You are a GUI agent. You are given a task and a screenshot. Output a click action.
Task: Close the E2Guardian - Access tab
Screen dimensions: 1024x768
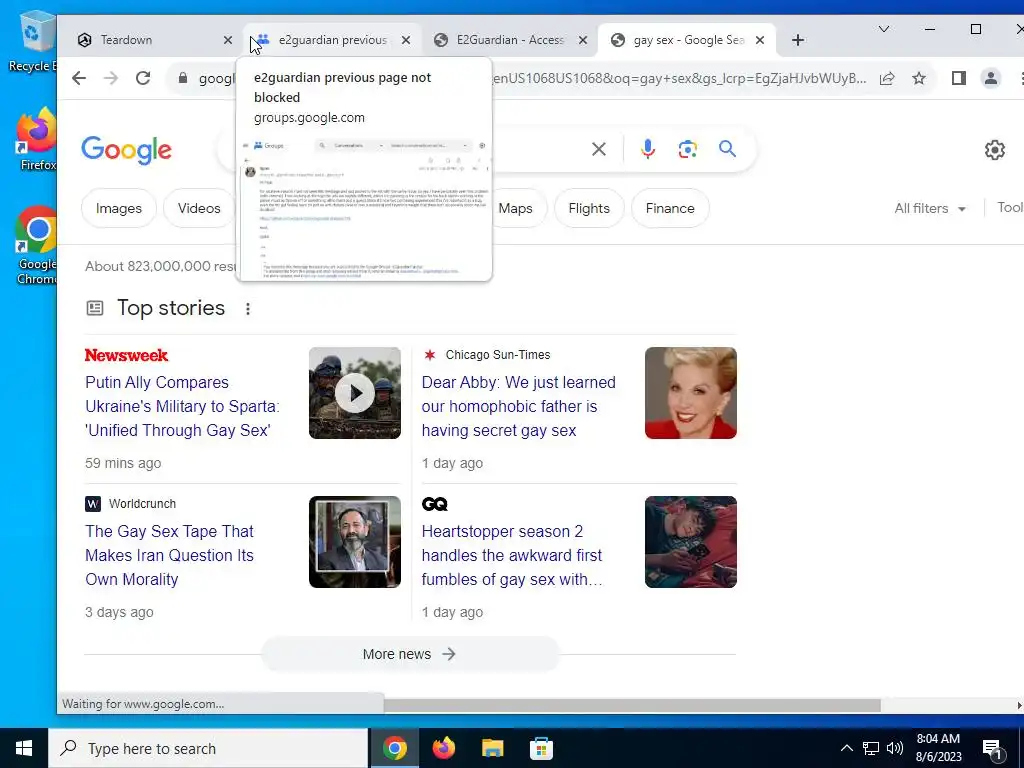[x=583, y=40]
